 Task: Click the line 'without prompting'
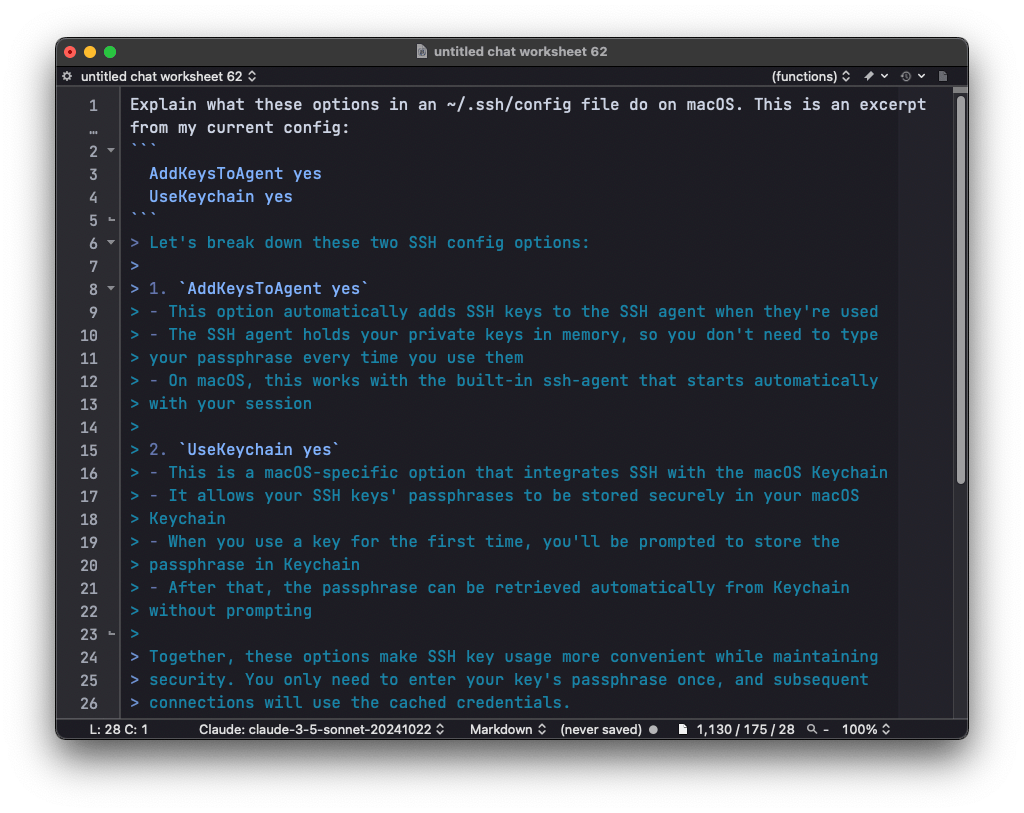230,611
